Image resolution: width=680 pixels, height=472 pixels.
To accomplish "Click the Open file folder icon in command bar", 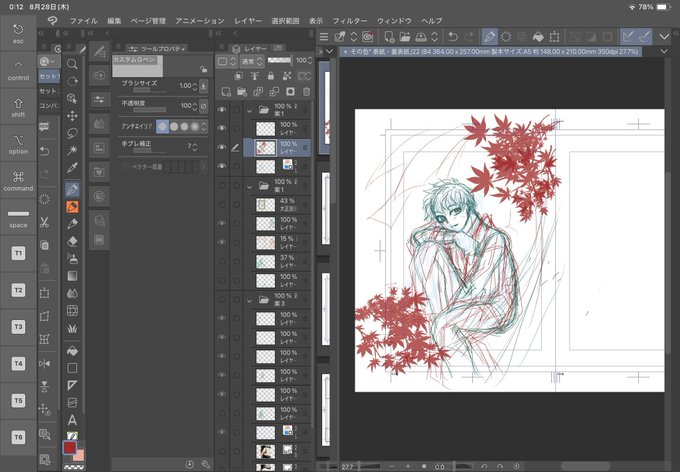I will pos(405,37).
